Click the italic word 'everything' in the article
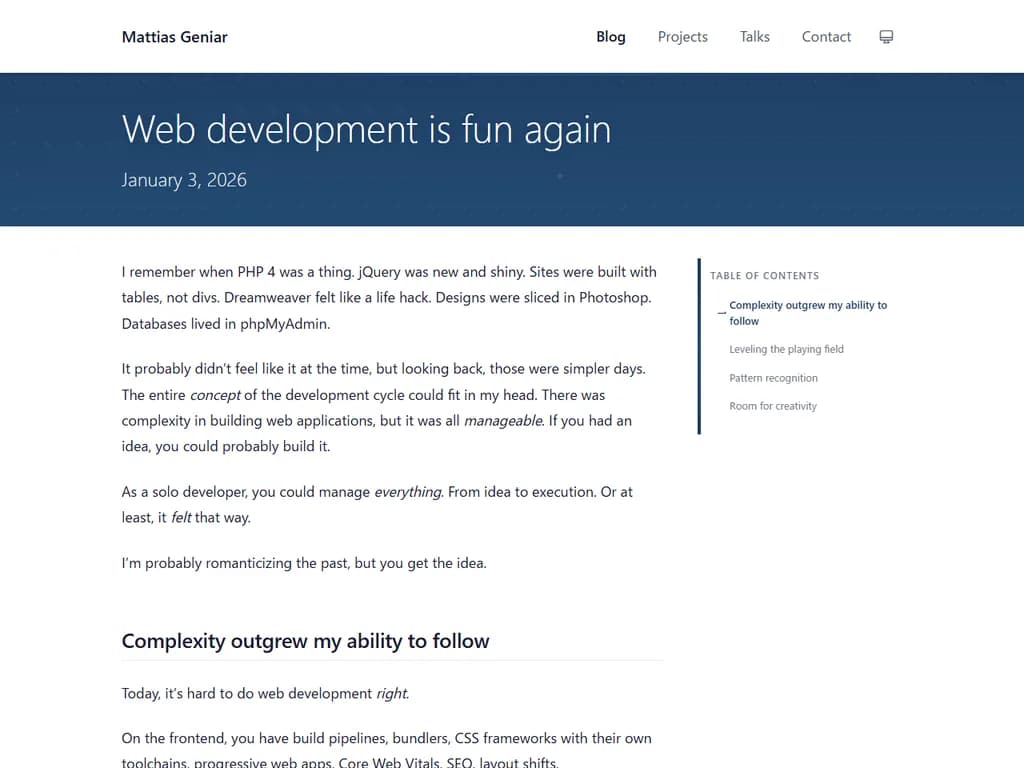 [x=407, y=492]
